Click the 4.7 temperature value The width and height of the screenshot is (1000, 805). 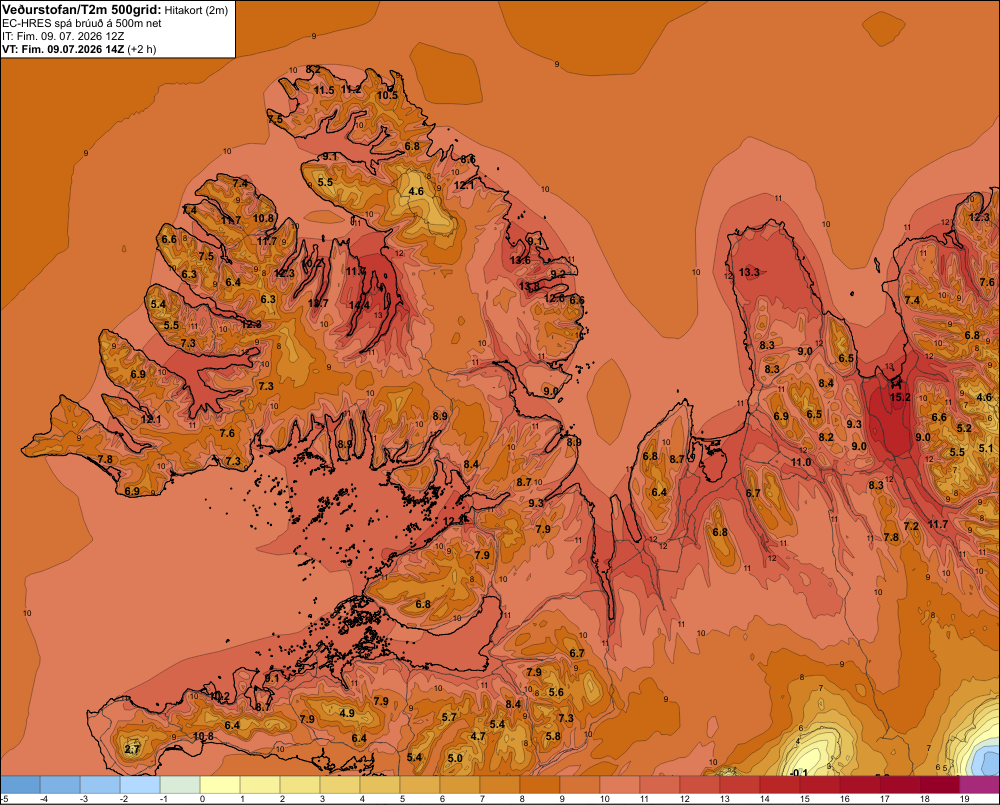pos(478,736)
